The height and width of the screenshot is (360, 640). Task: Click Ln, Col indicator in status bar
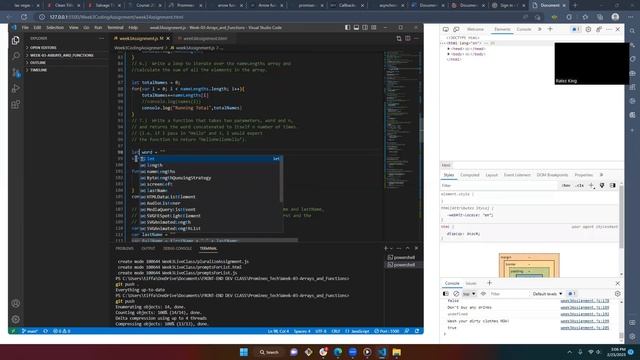pos(278,331)
